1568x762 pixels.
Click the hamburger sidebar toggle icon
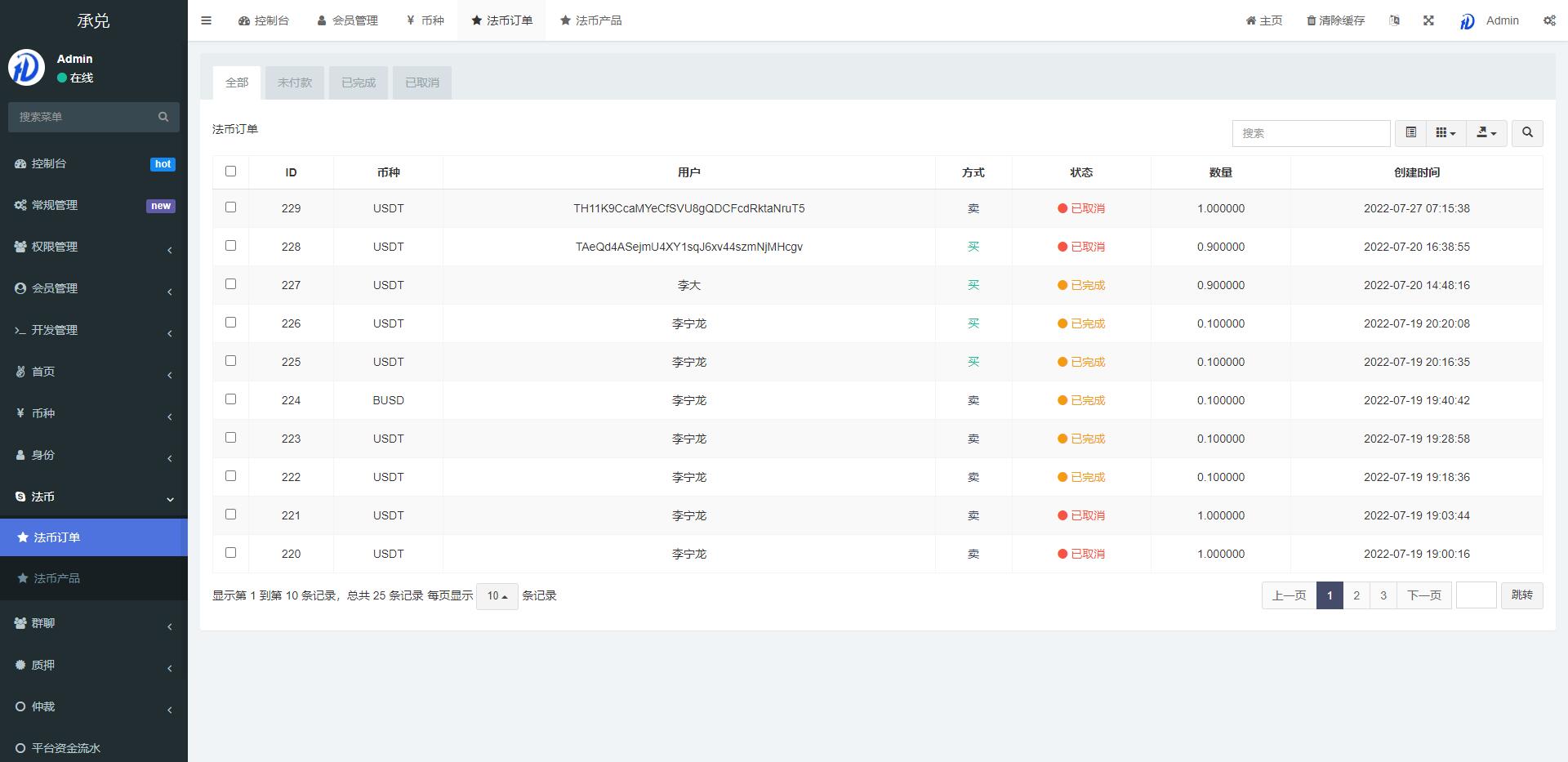coord(206,20)
